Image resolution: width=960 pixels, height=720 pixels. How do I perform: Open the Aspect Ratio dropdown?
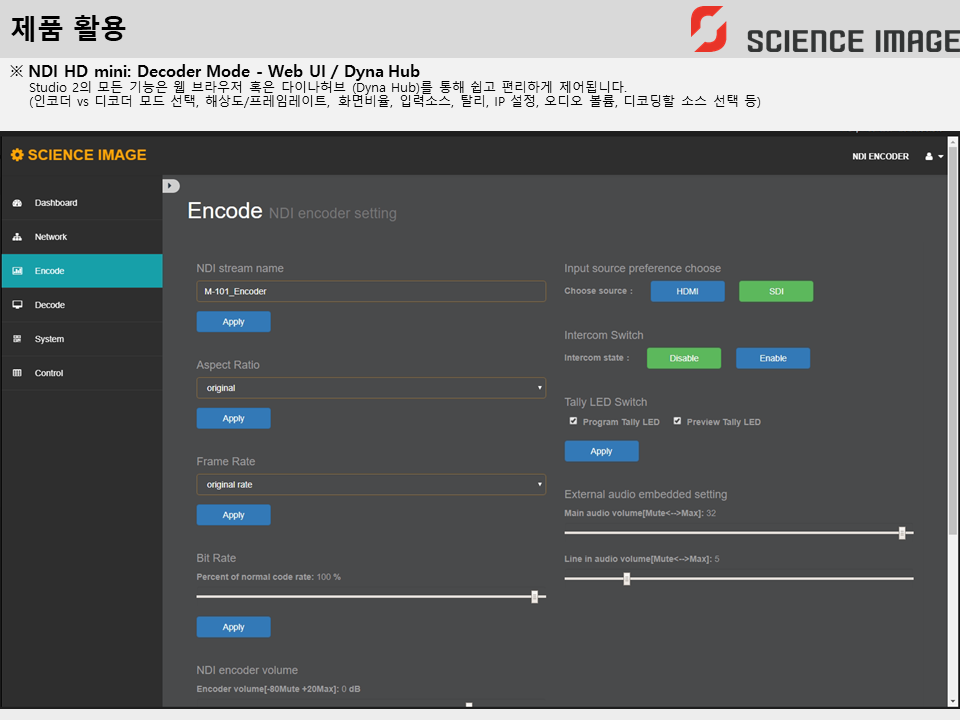coord(371,388)
